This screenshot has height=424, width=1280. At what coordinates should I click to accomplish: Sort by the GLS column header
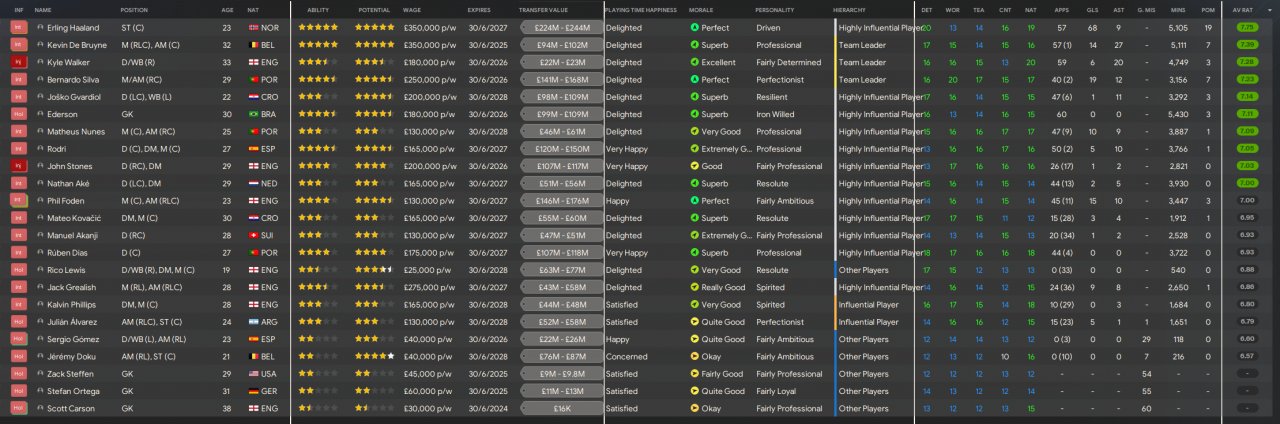click(x=1092, y=9)
